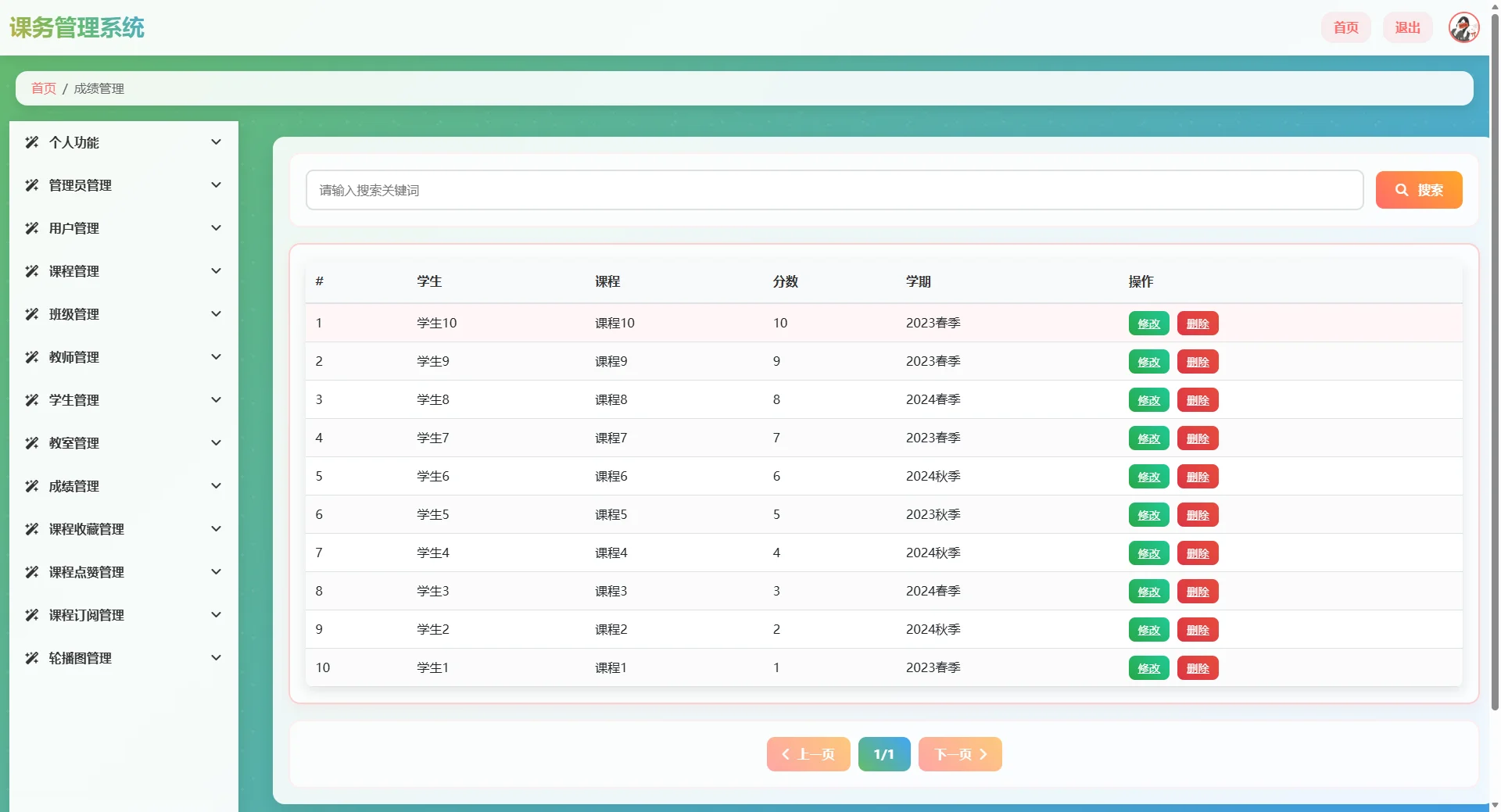This screenshot has height=812, width=1501.
Task: Click the 班级管理 sidebar icon
Action: tap(31, 313)
